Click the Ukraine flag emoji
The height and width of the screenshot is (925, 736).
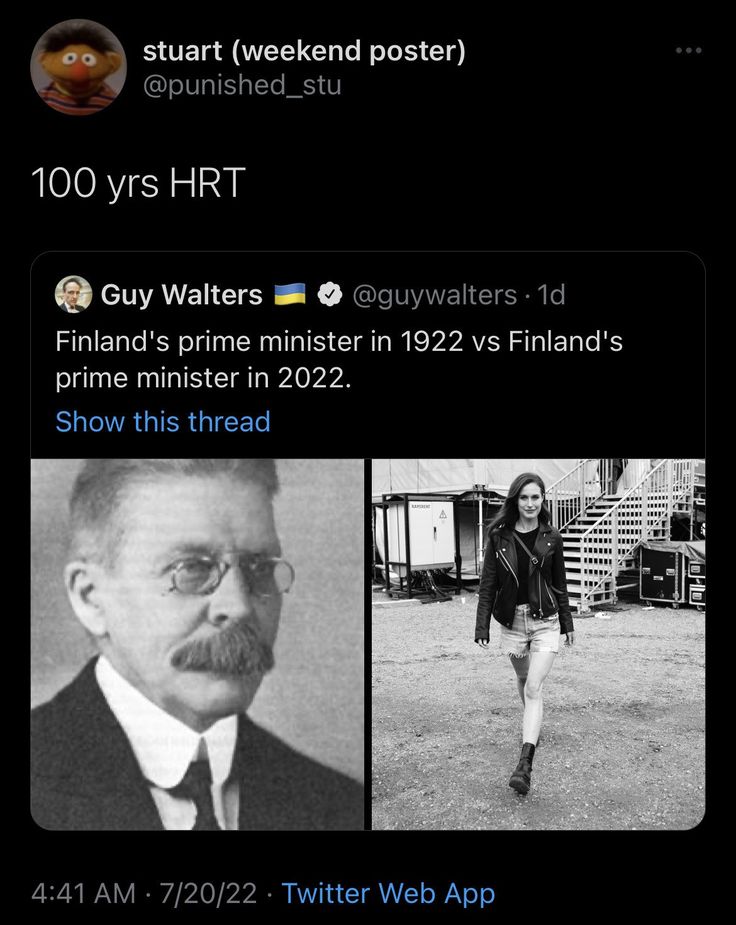pos(290,294)
